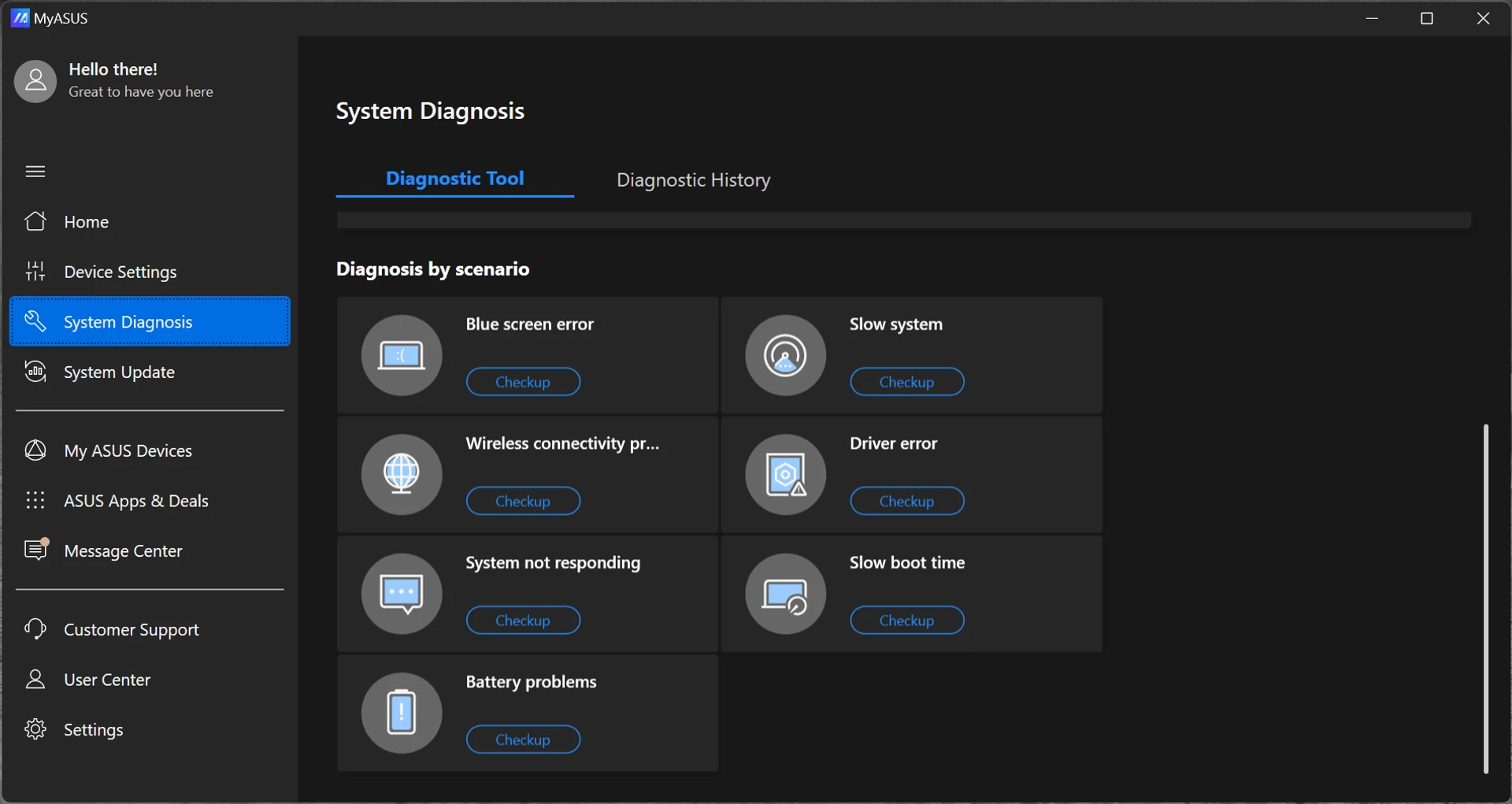The width and height of the screenshot is (1512, 804).
Task: Click the 'Blue screen error' title text
Action: pos(529,324)
